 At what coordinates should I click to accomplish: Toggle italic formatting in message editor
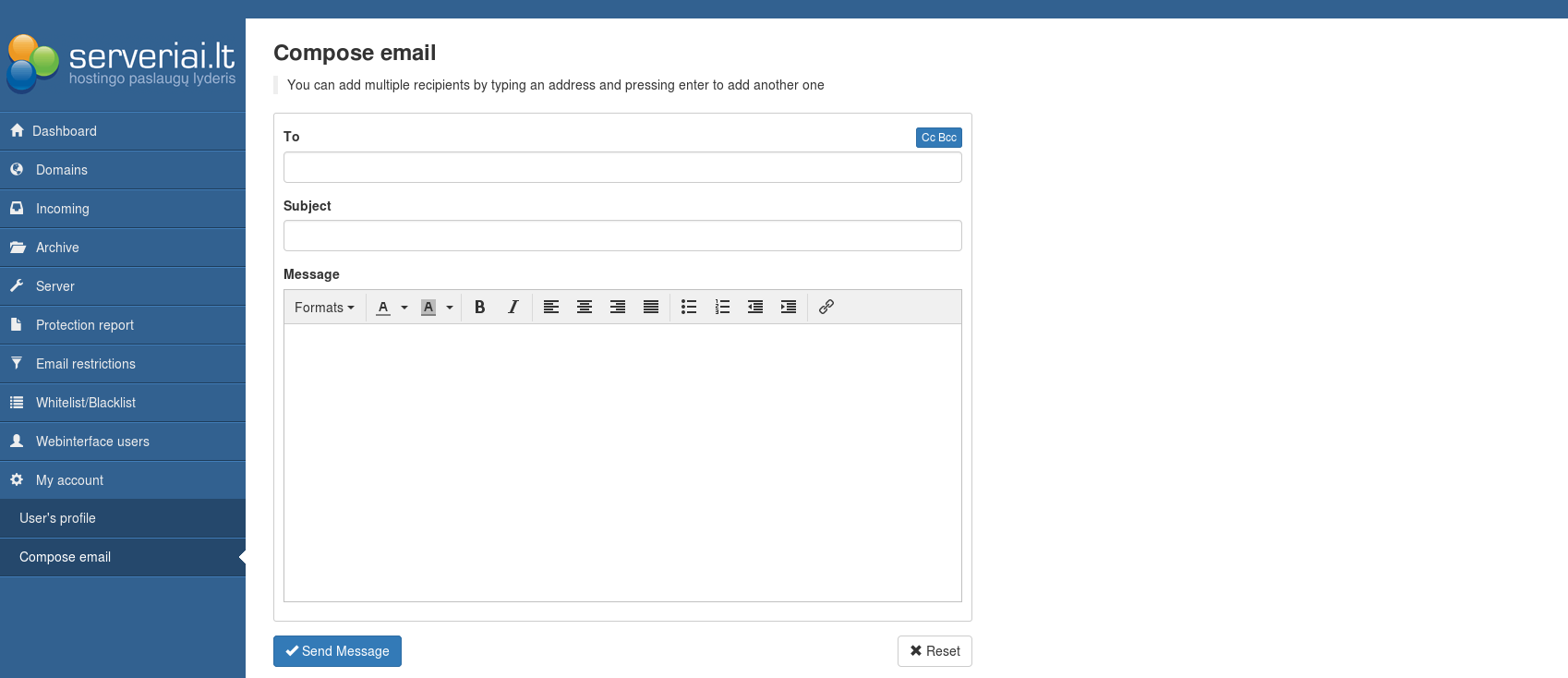513,308
